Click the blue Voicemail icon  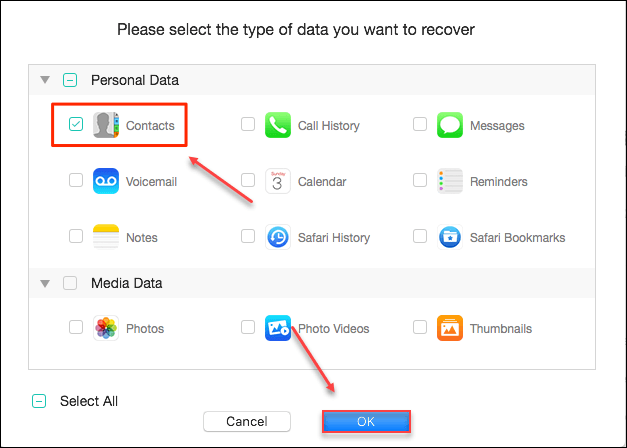coord(106,181)
